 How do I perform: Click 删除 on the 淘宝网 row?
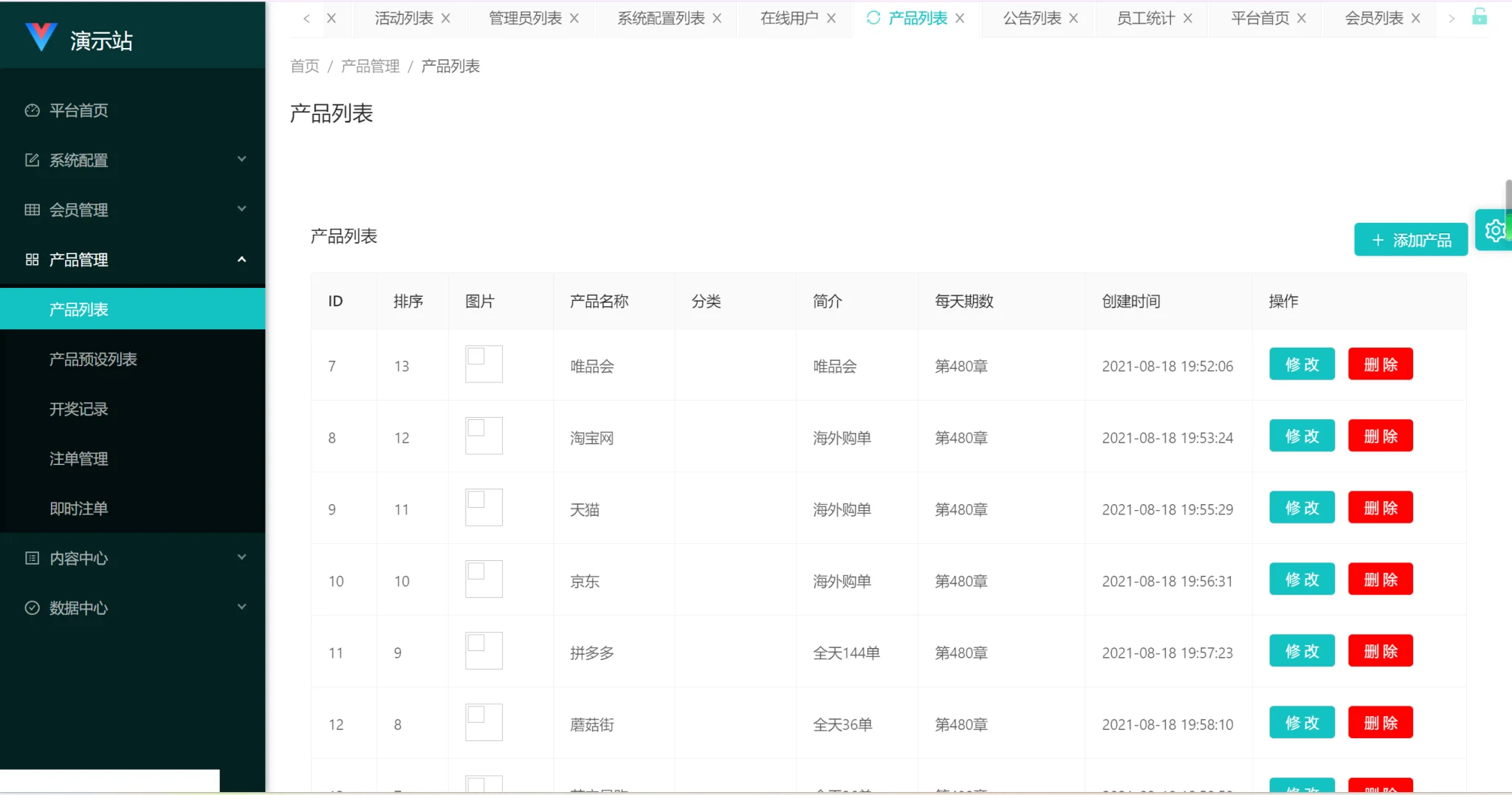[1379, 436]
